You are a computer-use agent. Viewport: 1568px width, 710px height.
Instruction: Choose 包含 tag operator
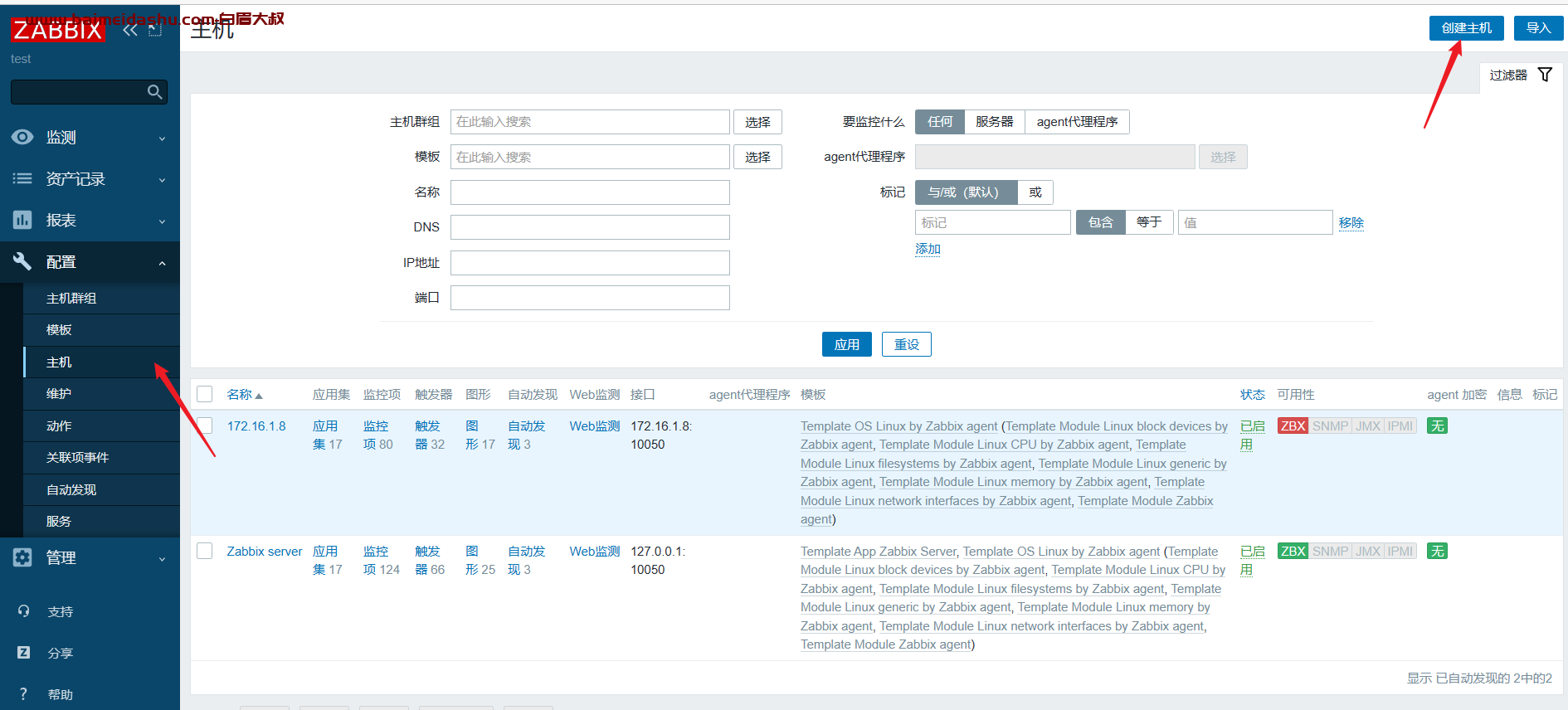coord(1101,222)
